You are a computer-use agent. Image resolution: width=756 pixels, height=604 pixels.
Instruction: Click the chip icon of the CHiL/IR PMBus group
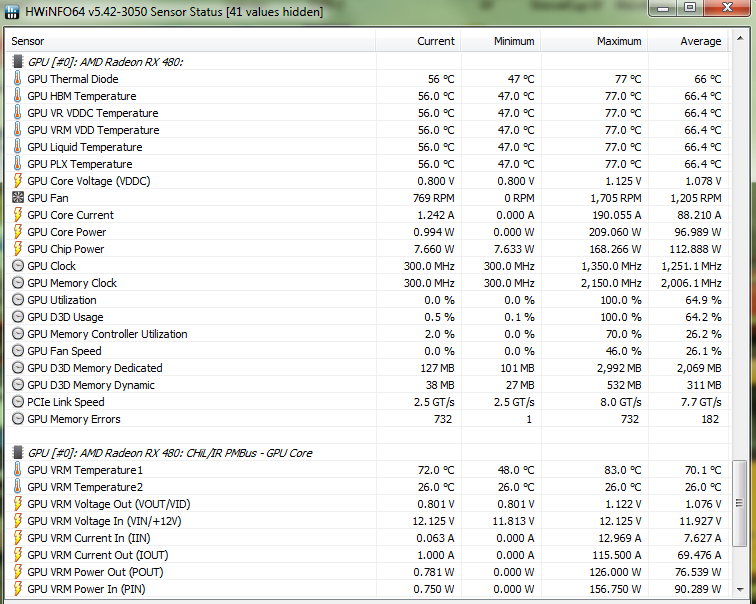(x=18, y=452)
